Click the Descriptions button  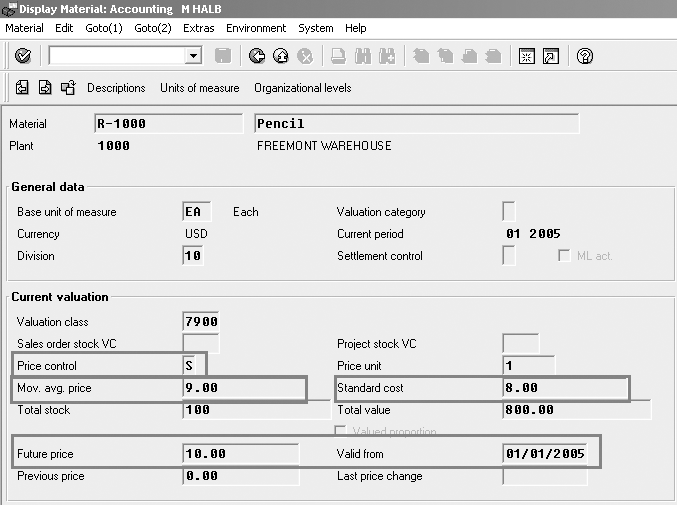(116, 88)
